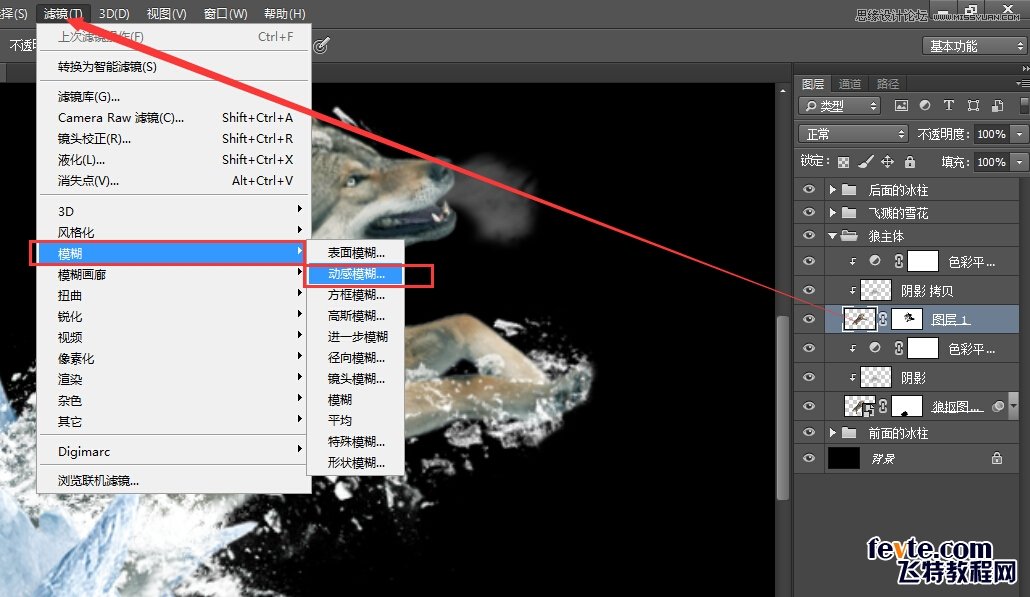The height and width of the screenshot is (597, 1030).
Task: Hide the 狼主体 group
Action: tap(809, 235)
